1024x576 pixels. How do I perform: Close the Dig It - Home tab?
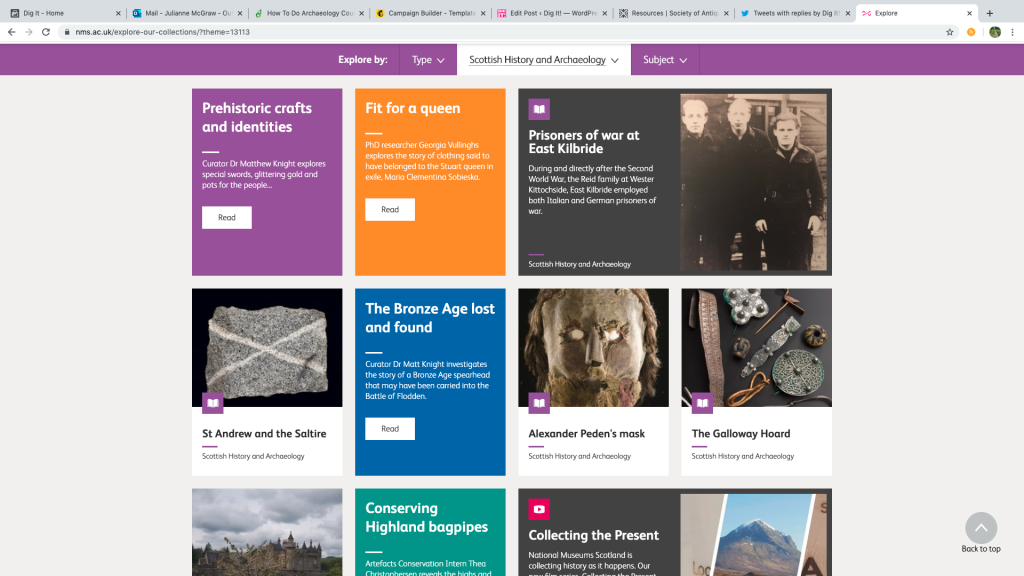click(118, 13)
